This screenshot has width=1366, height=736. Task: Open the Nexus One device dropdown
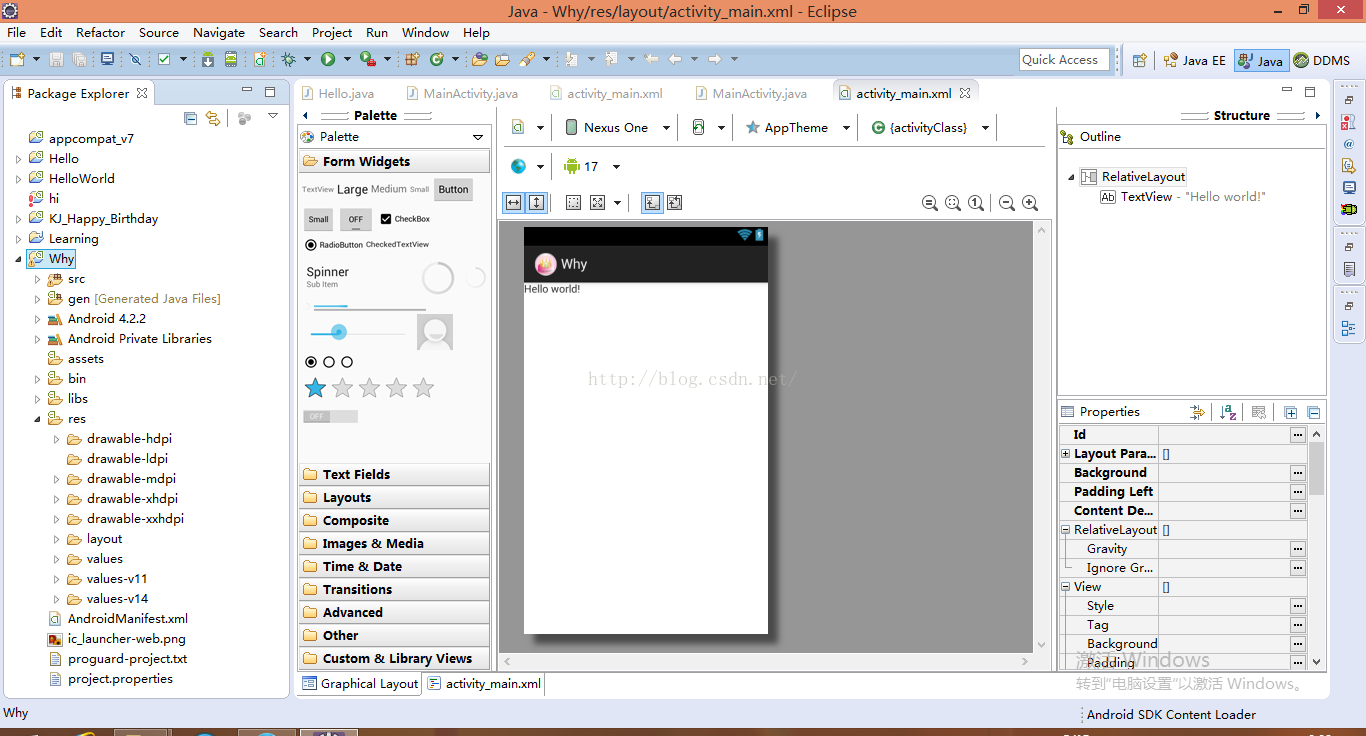[616, 128]
